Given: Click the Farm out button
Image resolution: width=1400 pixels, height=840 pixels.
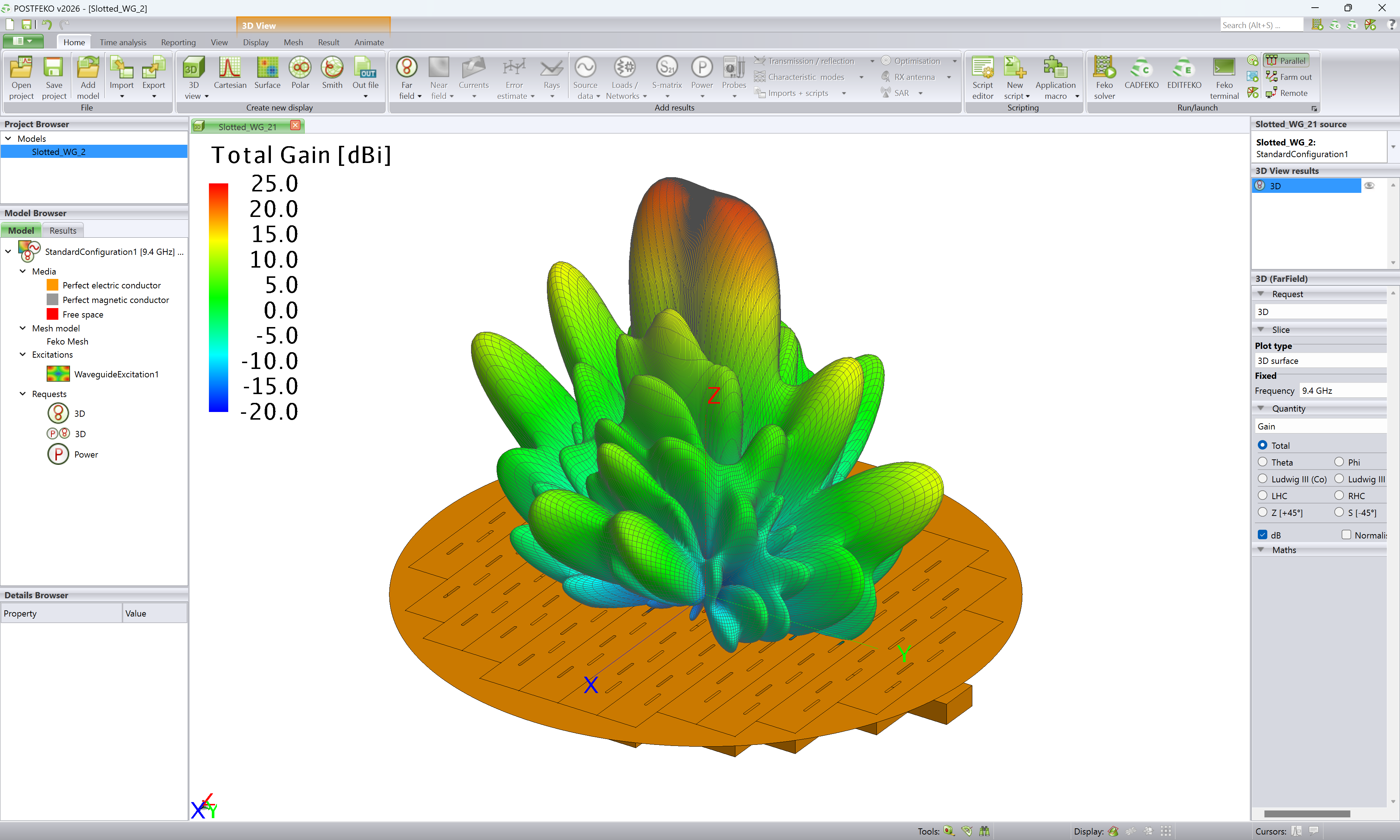Looking at the screenshot, I should (x=1288, y=77).
